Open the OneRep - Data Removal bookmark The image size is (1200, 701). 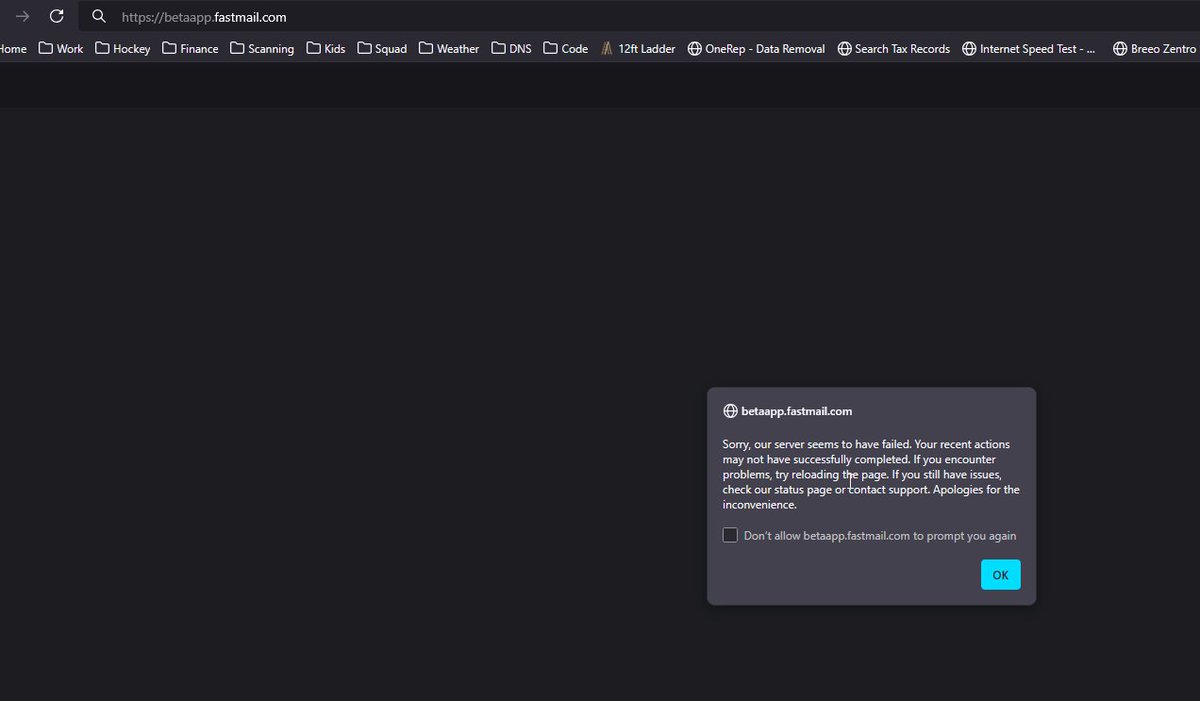coord(756,48)
